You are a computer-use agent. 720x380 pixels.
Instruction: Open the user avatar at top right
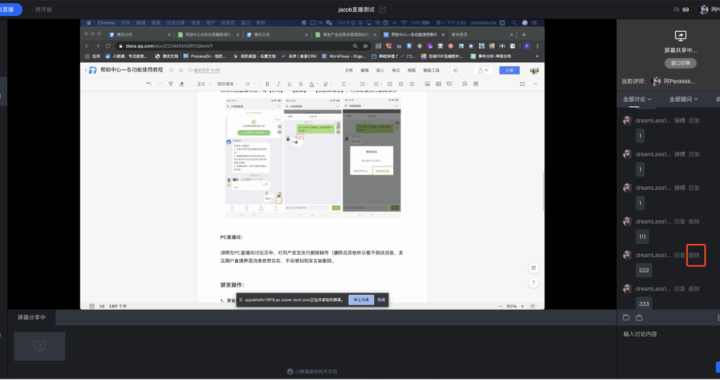click(704, 9)
